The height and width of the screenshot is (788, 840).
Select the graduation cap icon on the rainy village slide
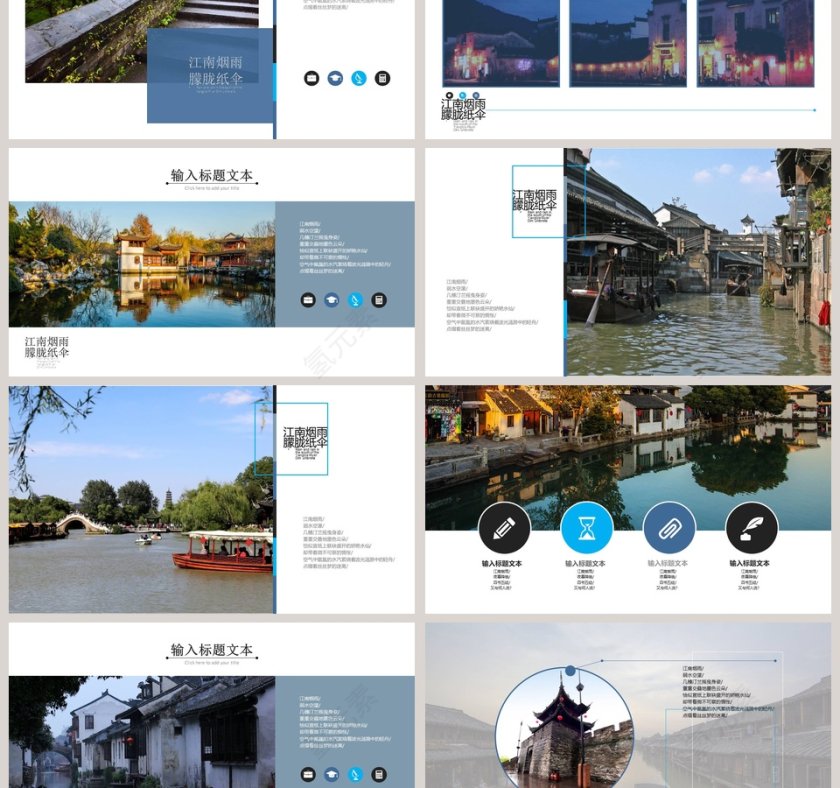pos(330,772)
